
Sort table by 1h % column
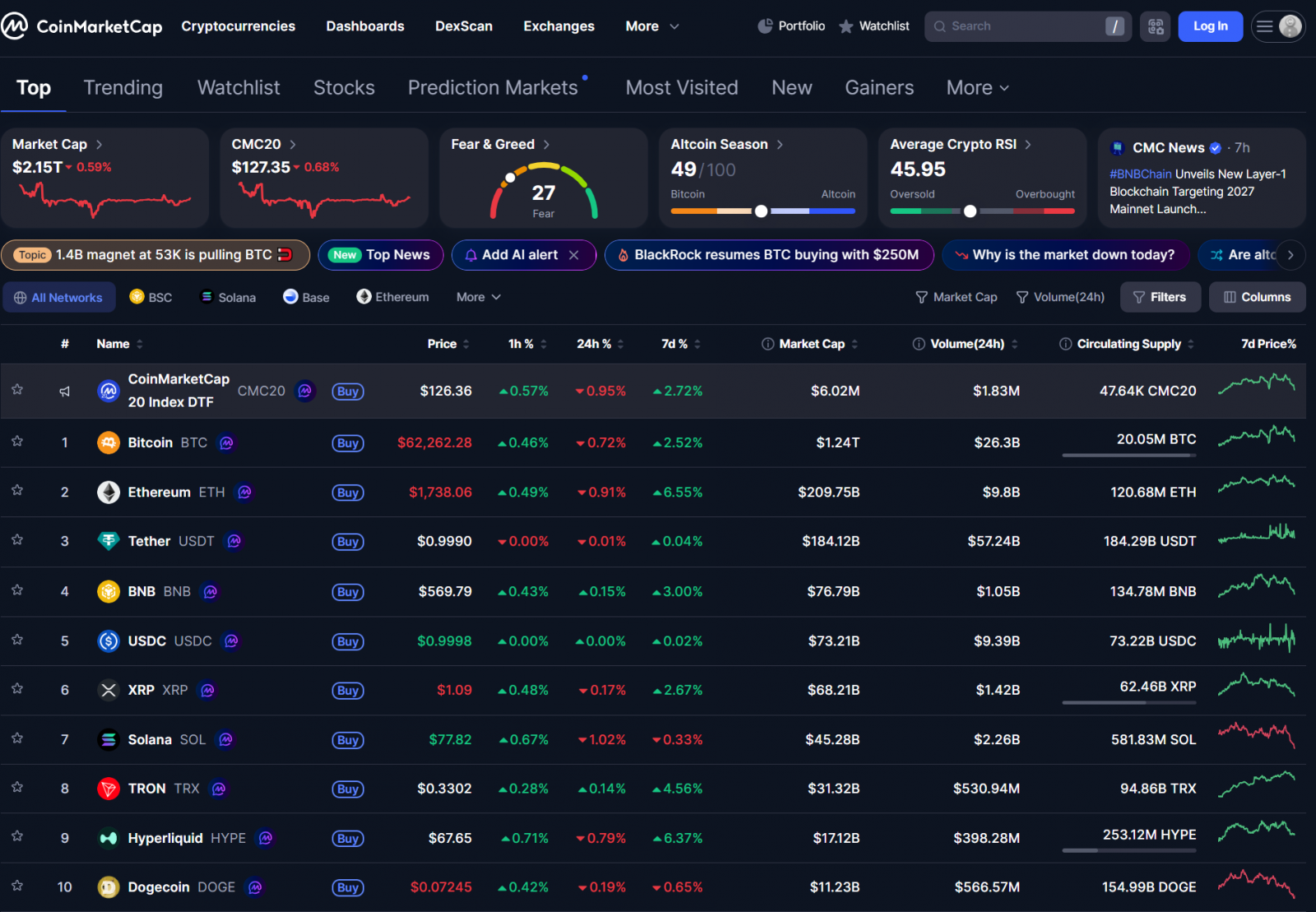527,344
